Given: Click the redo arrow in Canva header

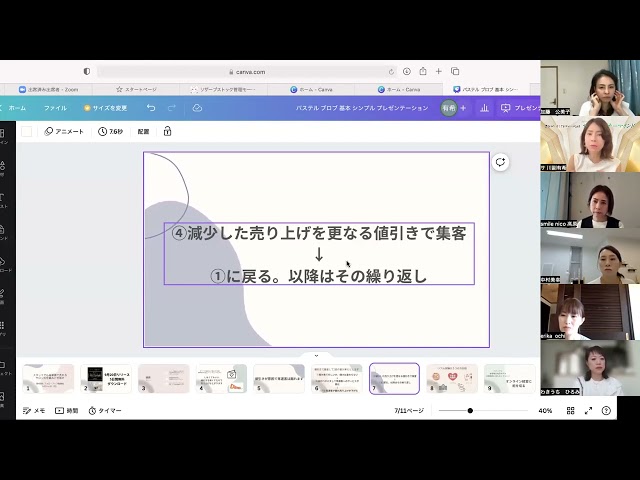Looking at the screenshot, I should tap(172, 108).
